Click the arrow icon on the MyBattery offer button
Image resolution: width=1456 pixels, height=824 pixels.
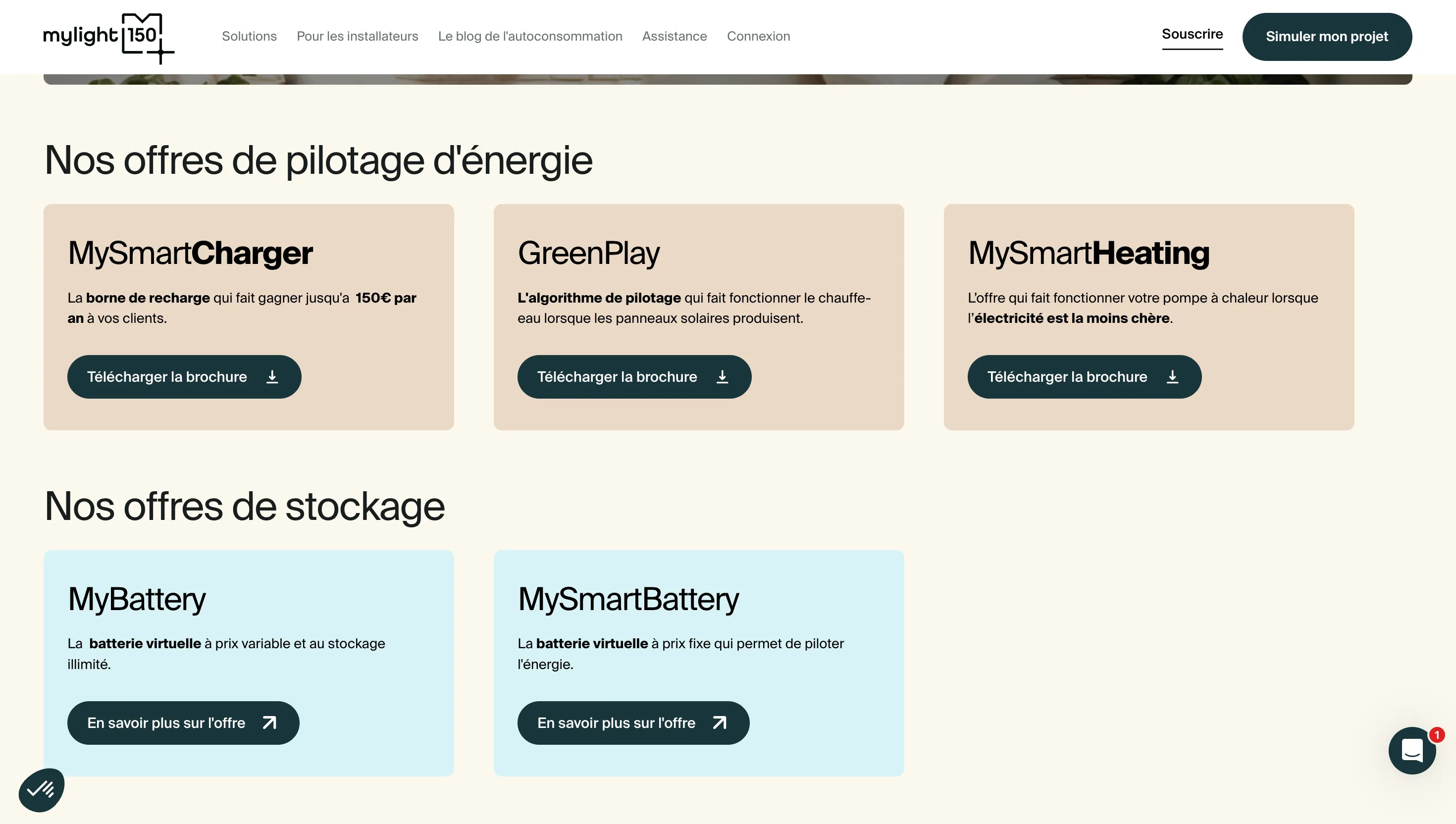click(269, 722)
